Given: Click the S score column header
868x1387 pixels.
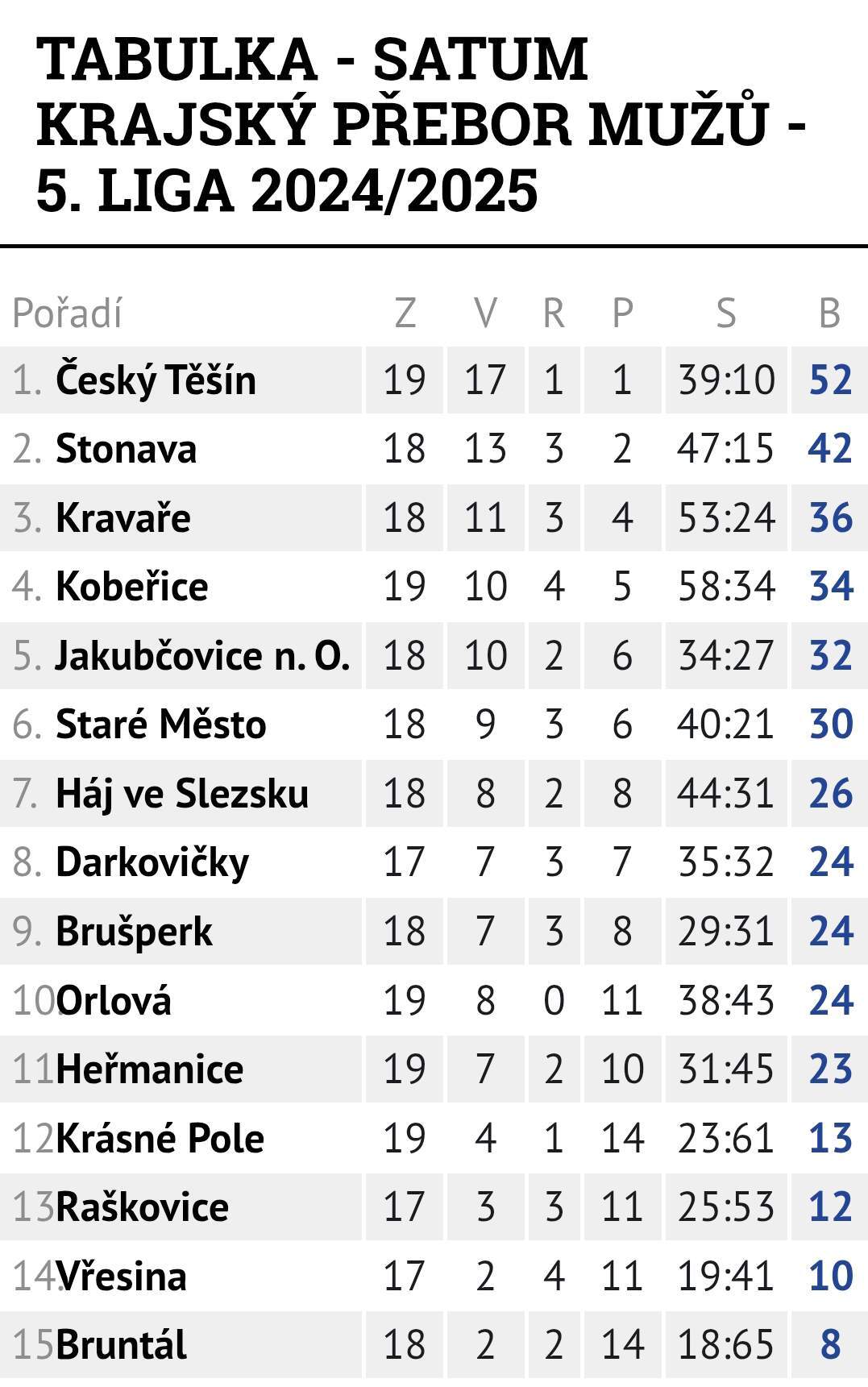Looking at the screenshot, I should [x=726, y=313].
